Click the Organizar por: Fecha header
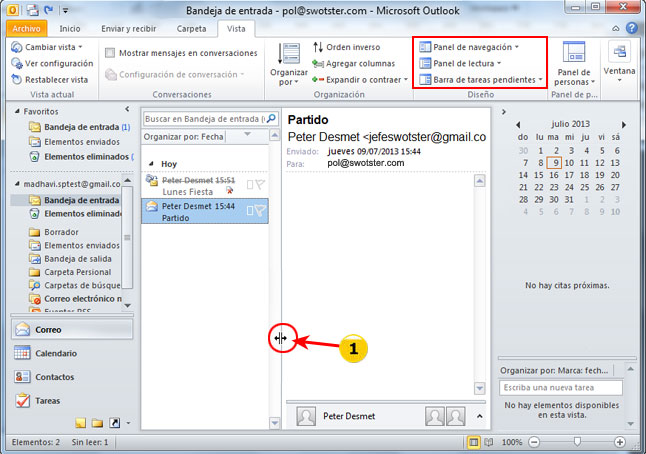Image resolution: width=646 pixels, height=454 pixels. [x=184, y=136]
